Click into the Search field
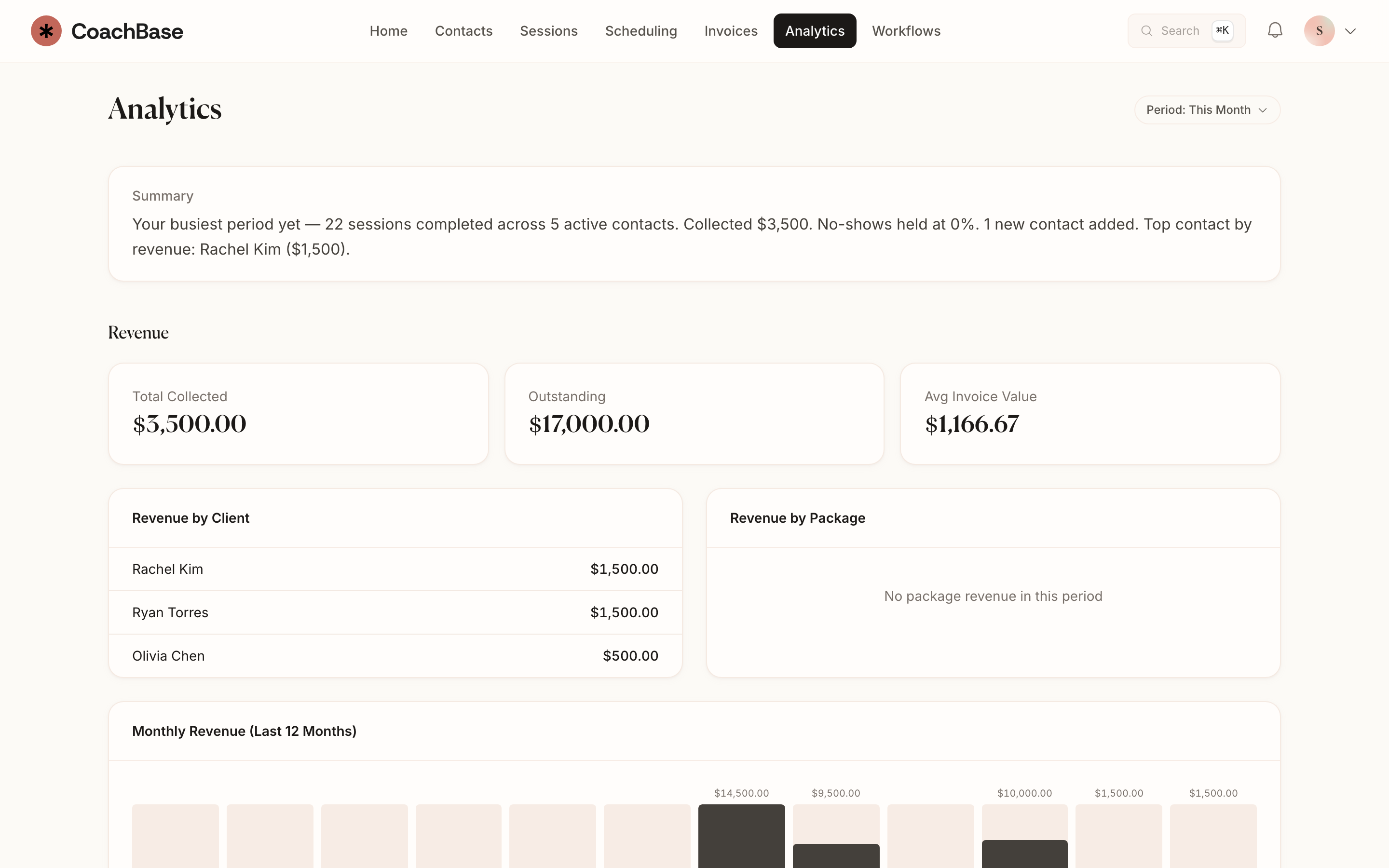Viewport: 1389px width, 868px height. (1186, 31)
